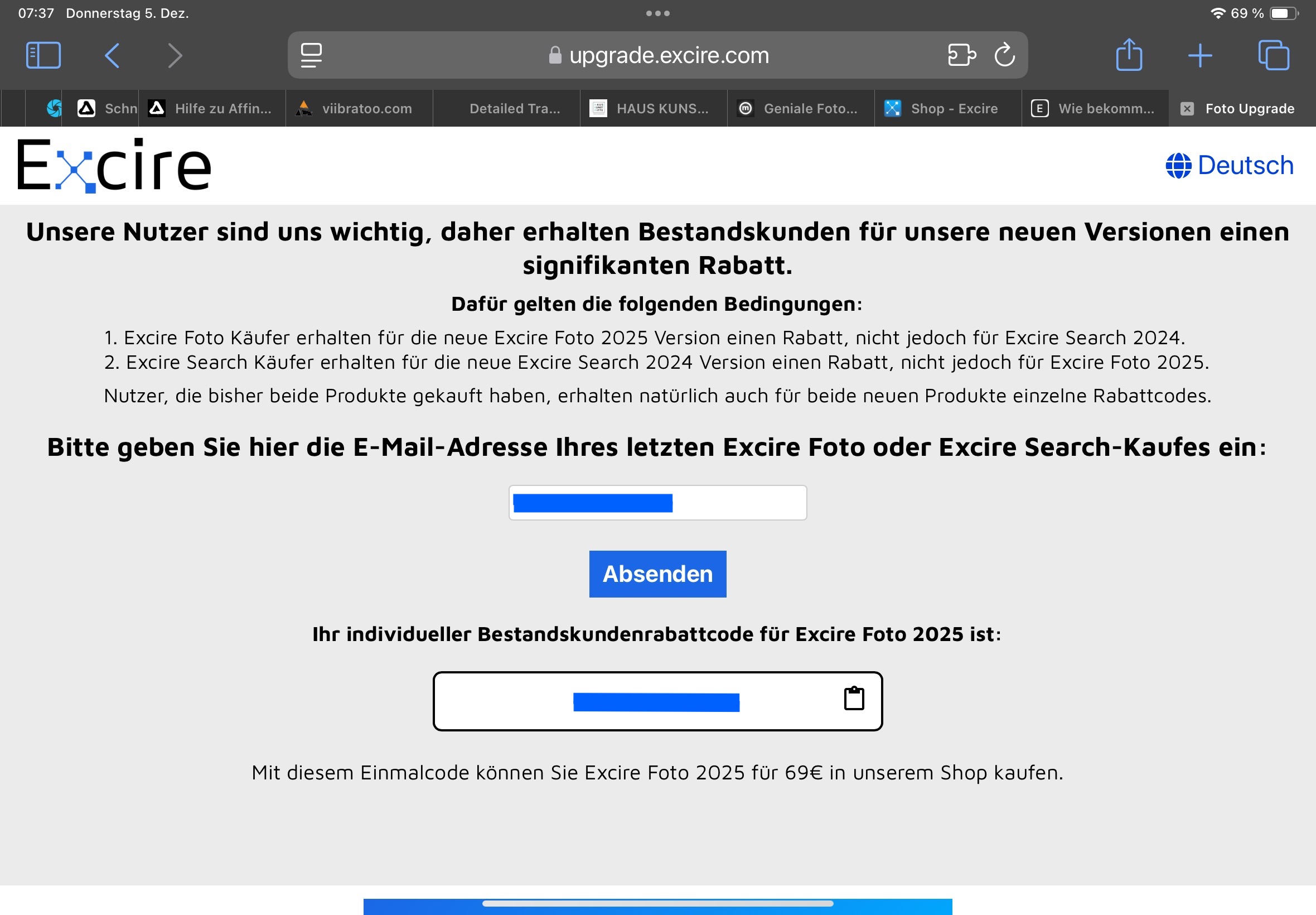Tap the date Donnerstag 5. Dez.

(127, 13)
